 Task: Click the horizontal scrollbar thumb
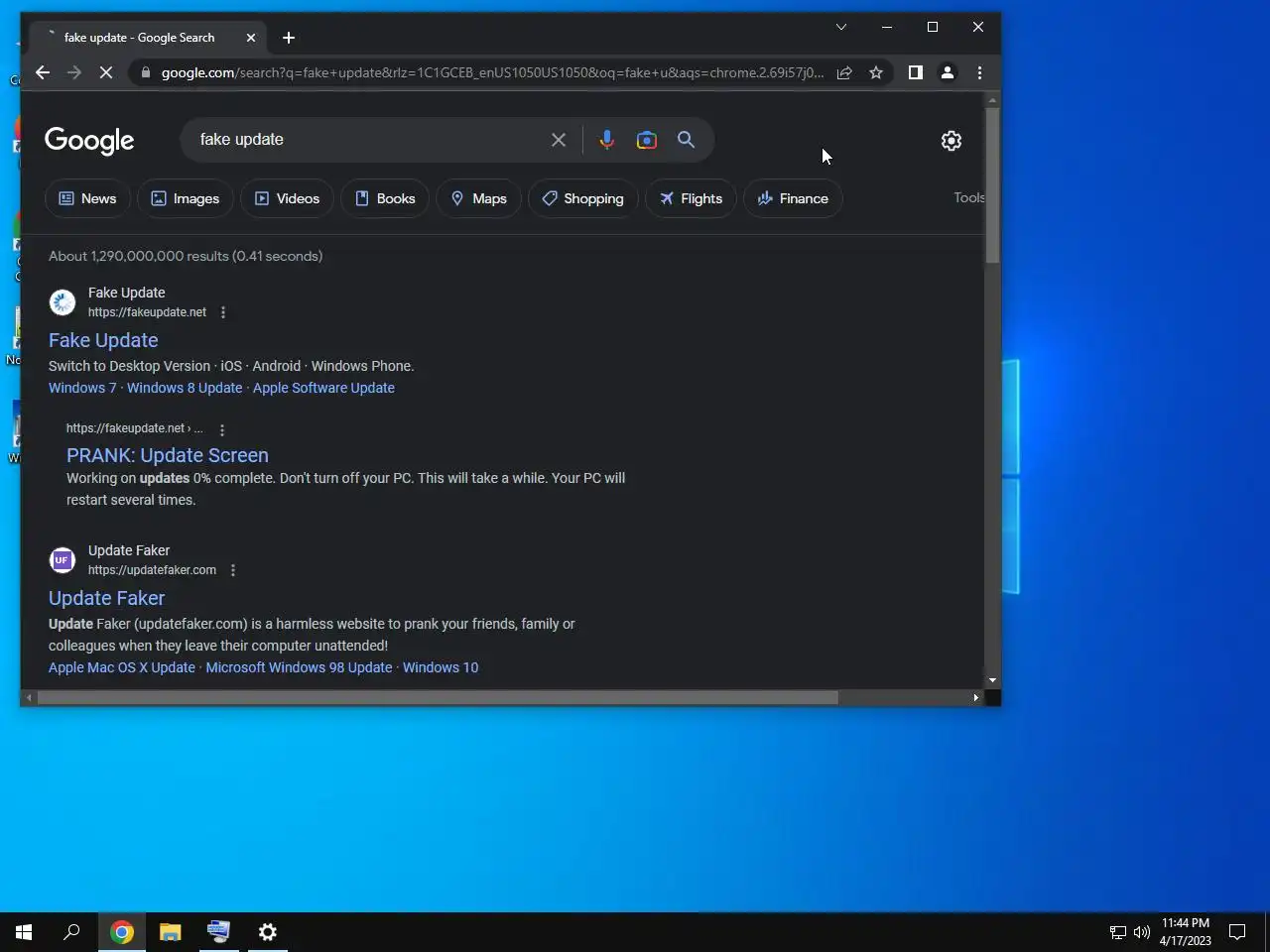coord(438,697)
